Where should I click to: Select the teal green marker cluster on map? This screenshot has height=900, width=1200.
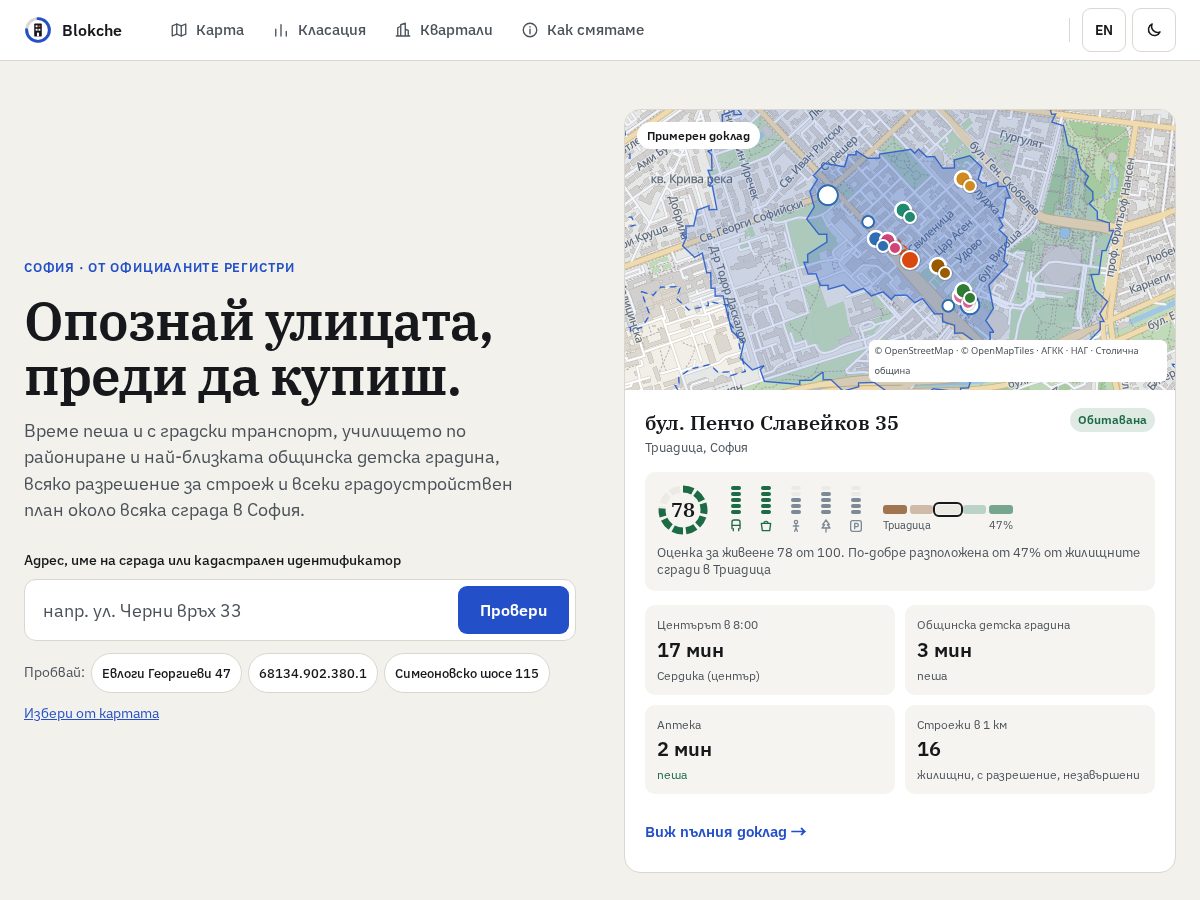click(906, 213)
